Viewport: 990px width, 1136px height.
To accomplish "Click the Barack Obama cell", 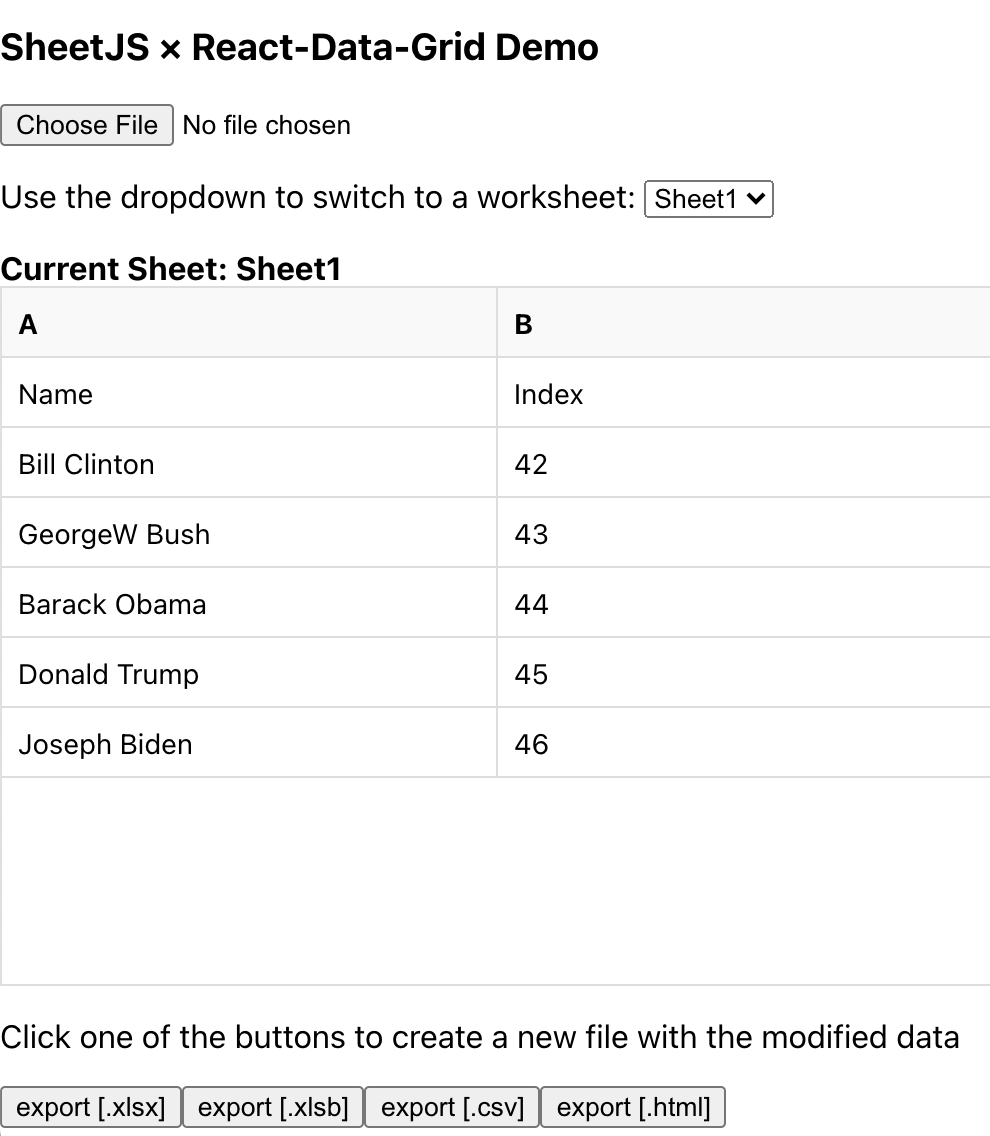I will coord(247,602).
